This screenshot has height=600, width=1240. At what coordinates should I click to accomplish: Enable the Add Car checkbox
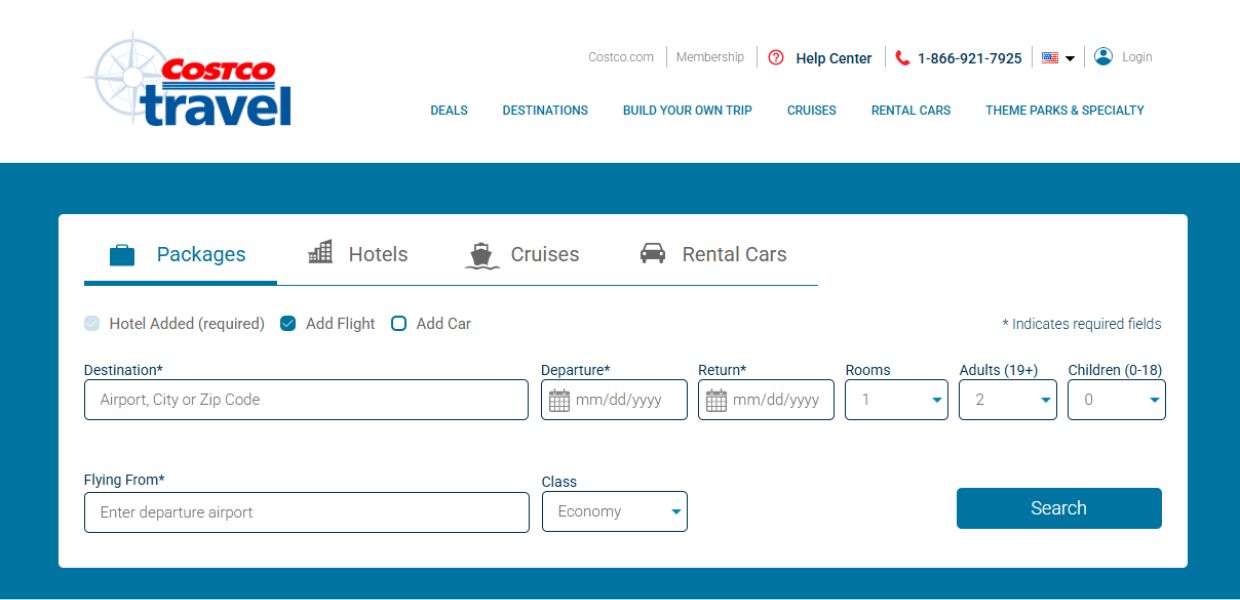(x=399, y=324)
